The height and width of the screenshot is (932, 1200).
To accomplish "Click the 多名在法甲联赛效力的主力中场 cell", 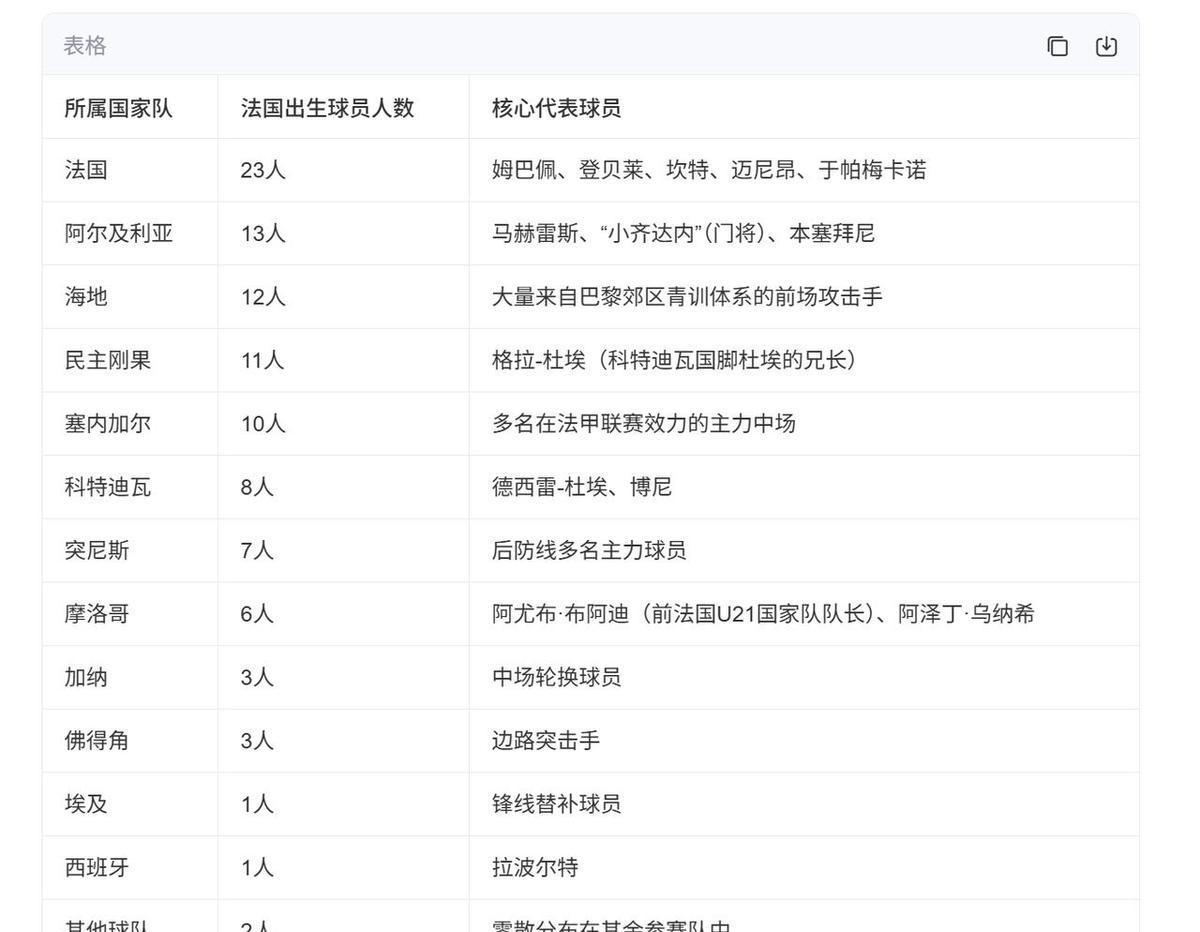I will coord(804,424).
